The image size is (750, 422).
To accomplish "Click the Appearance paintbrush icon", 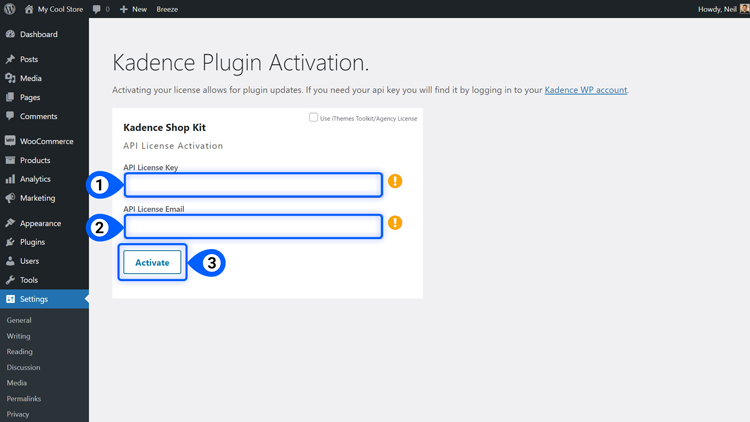I will click(10, 223).
